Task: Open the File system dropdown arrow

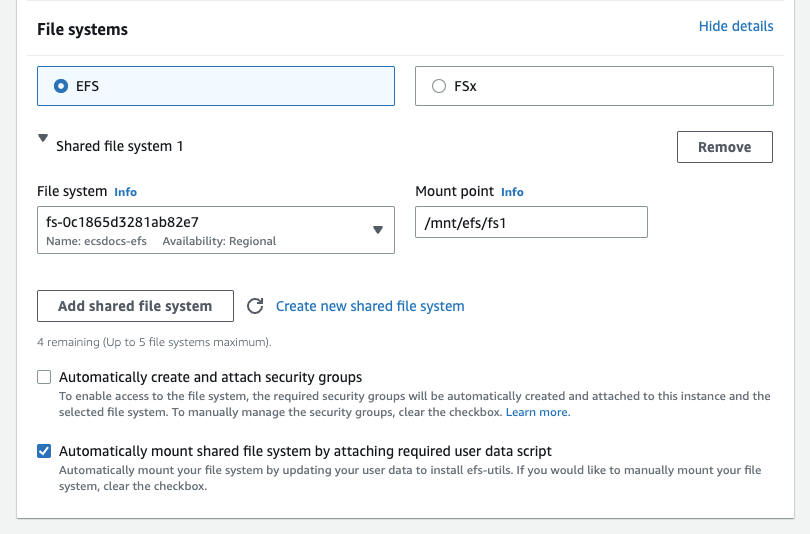Action: (378, 229)
